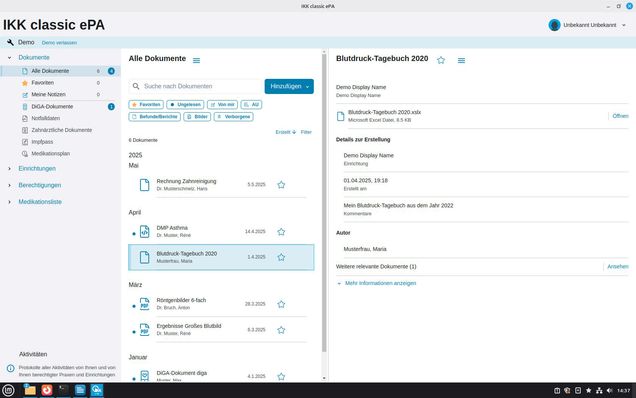Viewport: 636px width, 398px height.
Task: Open Alle Dokumente in the sidebar
Action: click(60, 71)
